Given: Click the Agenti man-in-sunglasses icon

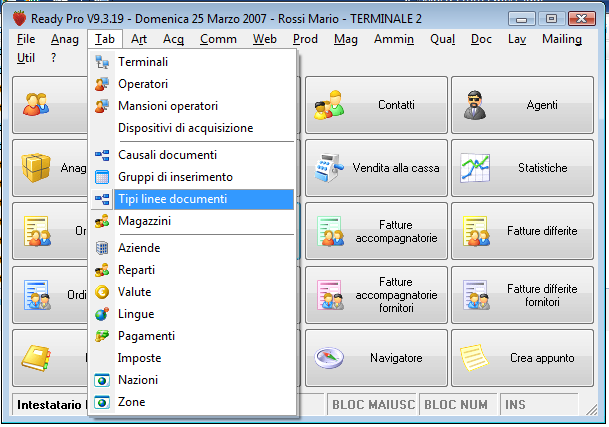Looking at the screenshot, I should [x=475, y=105].
